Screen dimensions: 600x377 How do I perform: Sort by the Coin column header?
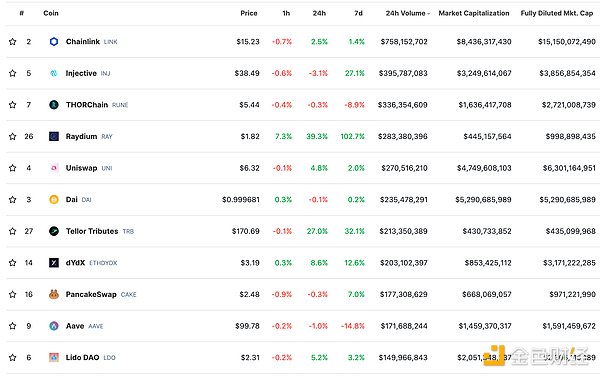[x=51, y=13]
